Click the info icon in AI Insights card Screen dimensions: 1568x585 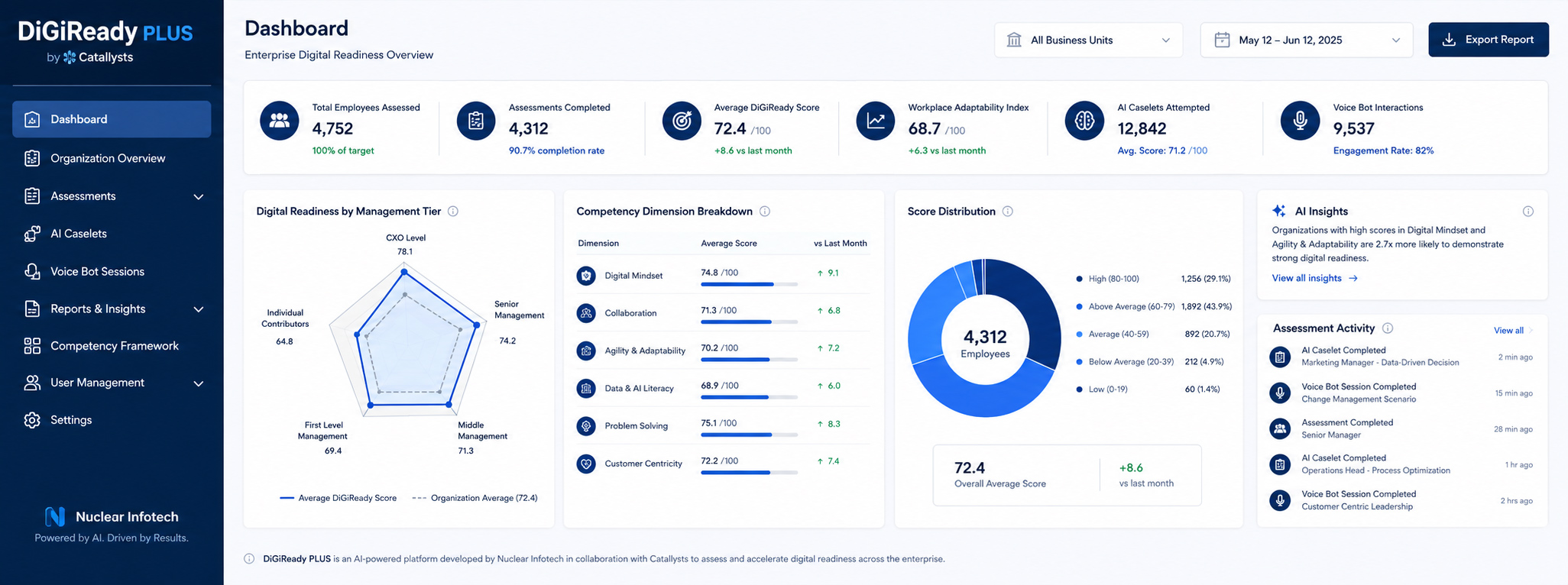click(x=1528, y=212)
